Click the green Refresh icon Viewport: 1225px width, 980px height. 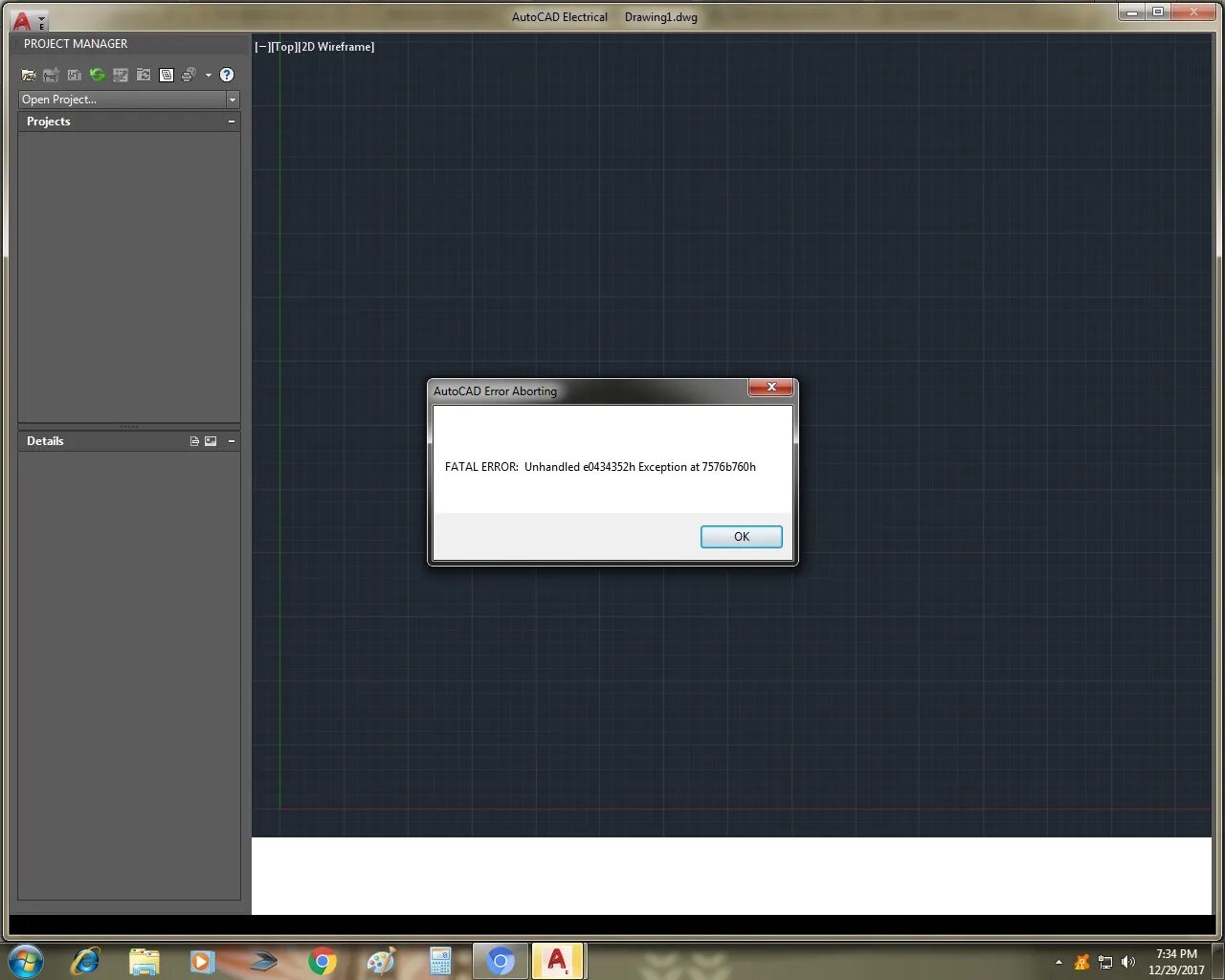[98, 75]
